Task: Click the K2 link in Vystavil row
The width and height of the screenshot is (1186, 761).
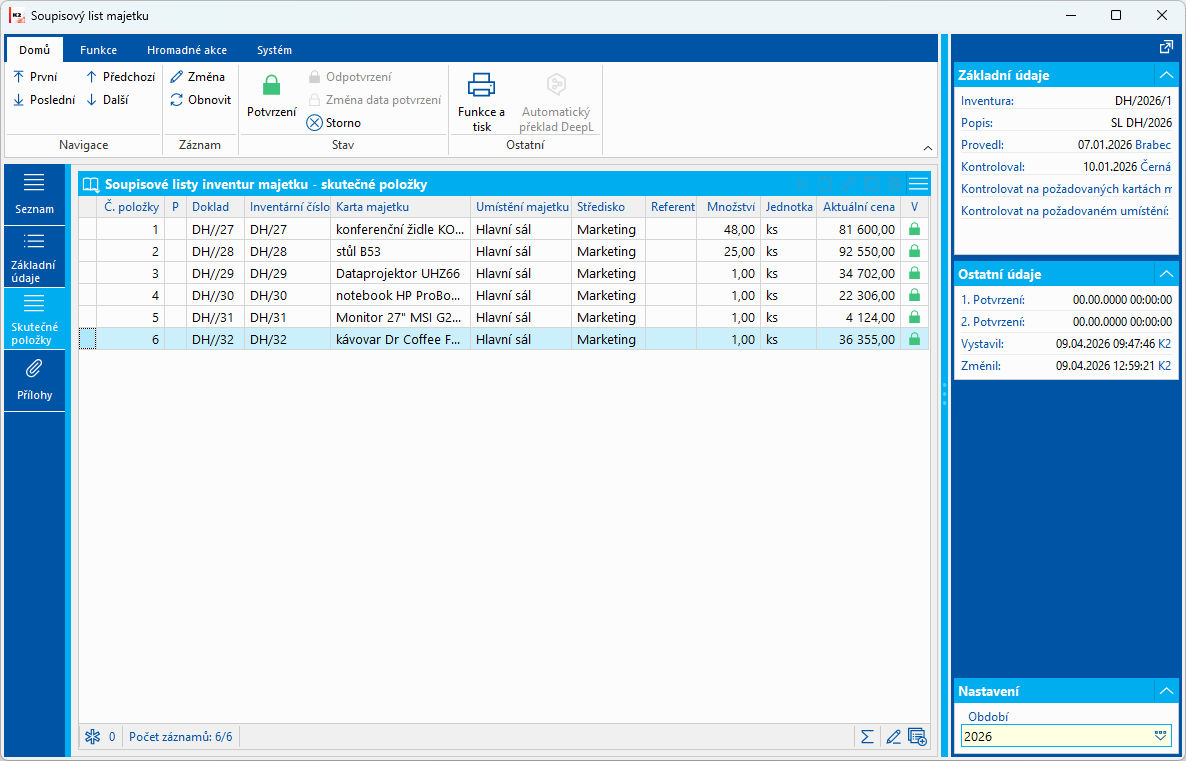Action: (x=1165, y=344)
